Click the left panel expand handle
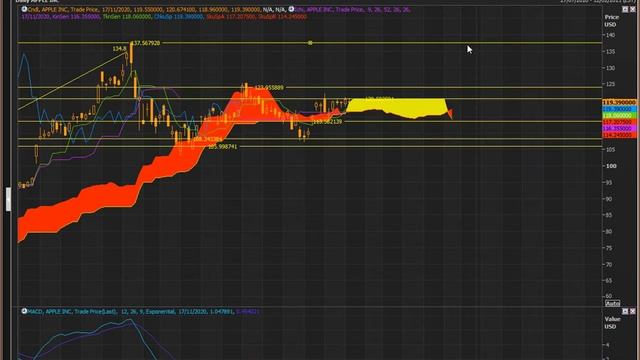This screenshot has width=640, height=360. click(x=8, y=199)
